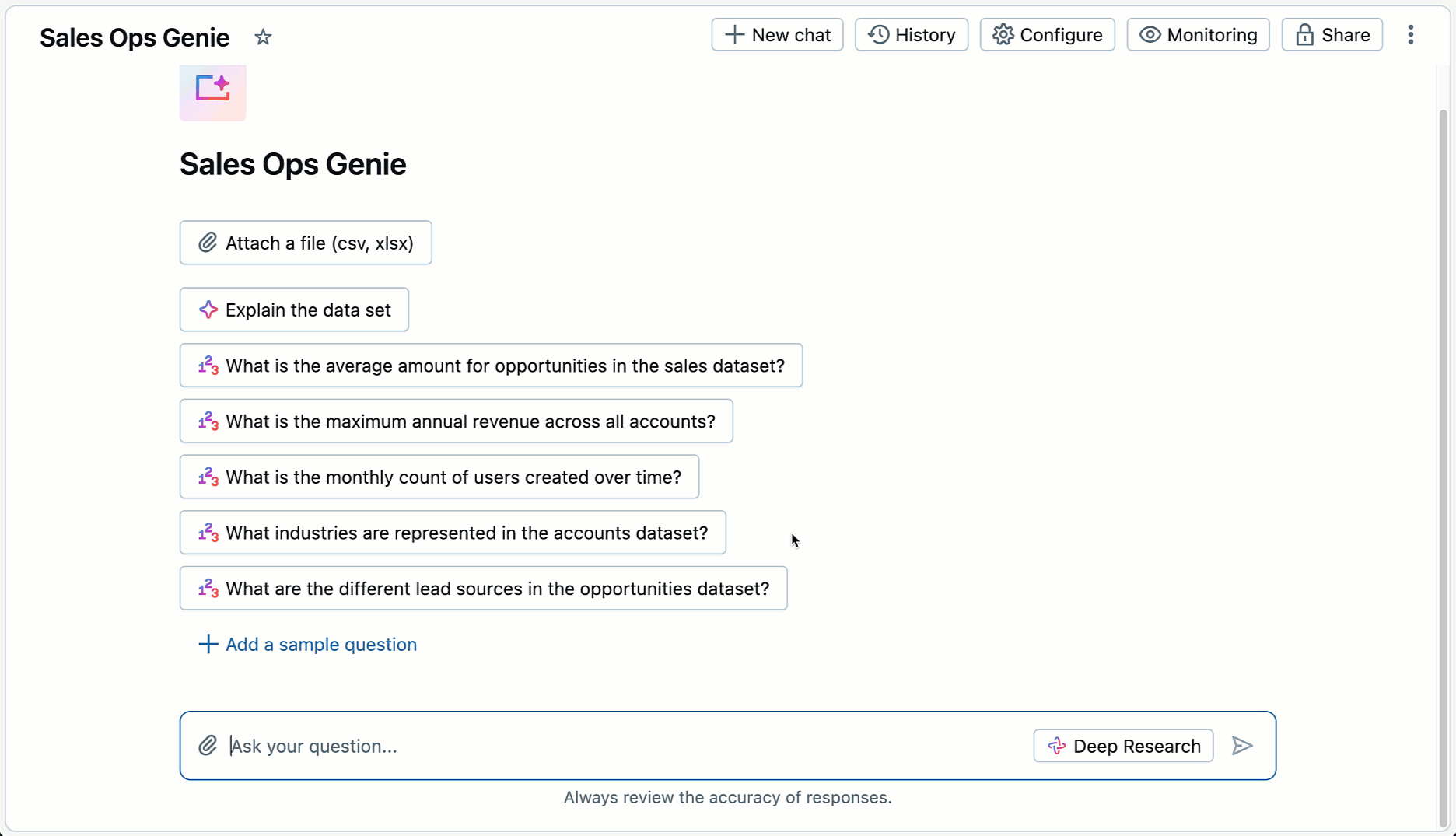
Task: Click the Sales Ops Genie logo icon
Action: (212, 93)
